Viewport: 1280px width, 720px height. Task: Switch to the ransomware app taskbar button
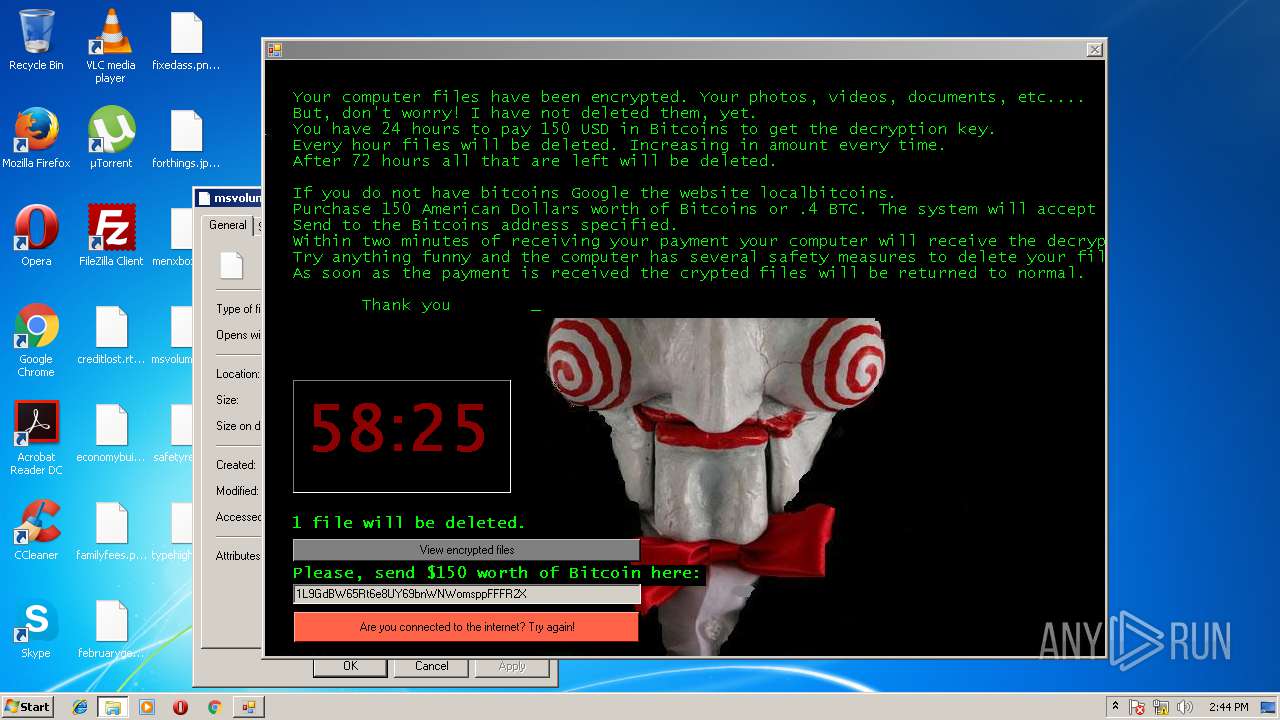248,707
